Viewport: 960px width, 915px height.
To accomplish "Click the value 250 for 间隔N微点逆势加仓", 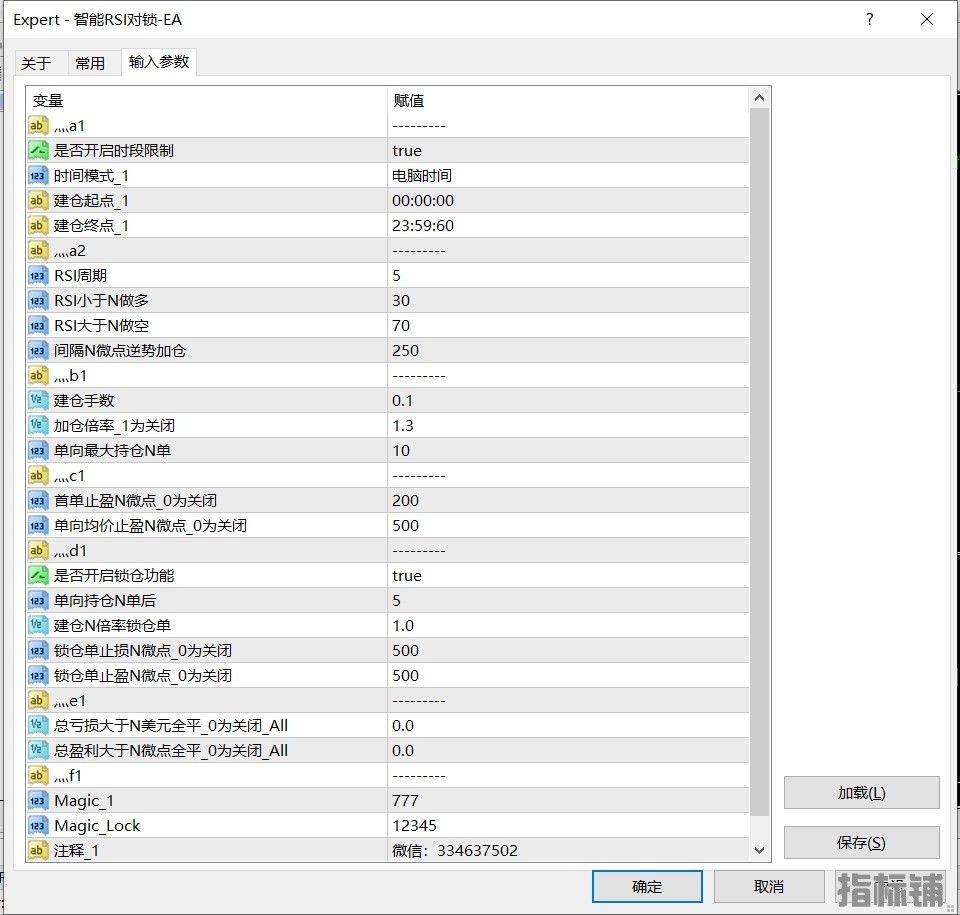I will point(405,350).
